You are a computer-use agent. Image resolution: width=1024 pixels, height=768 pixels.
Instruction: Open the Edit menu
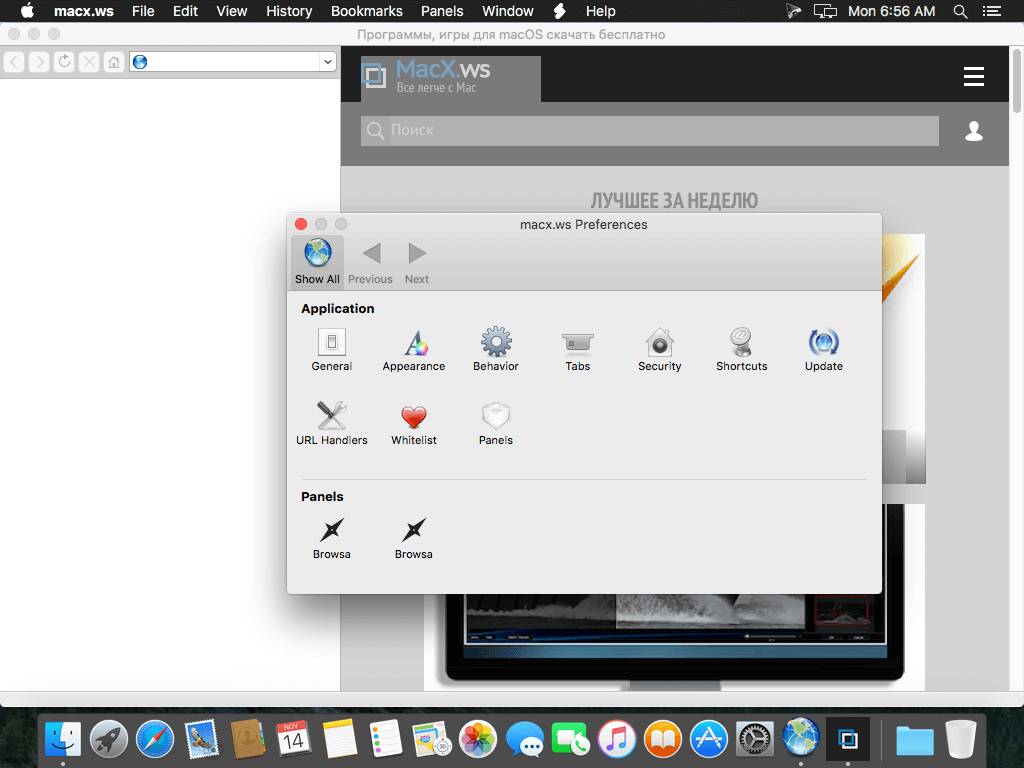[185, 11]
